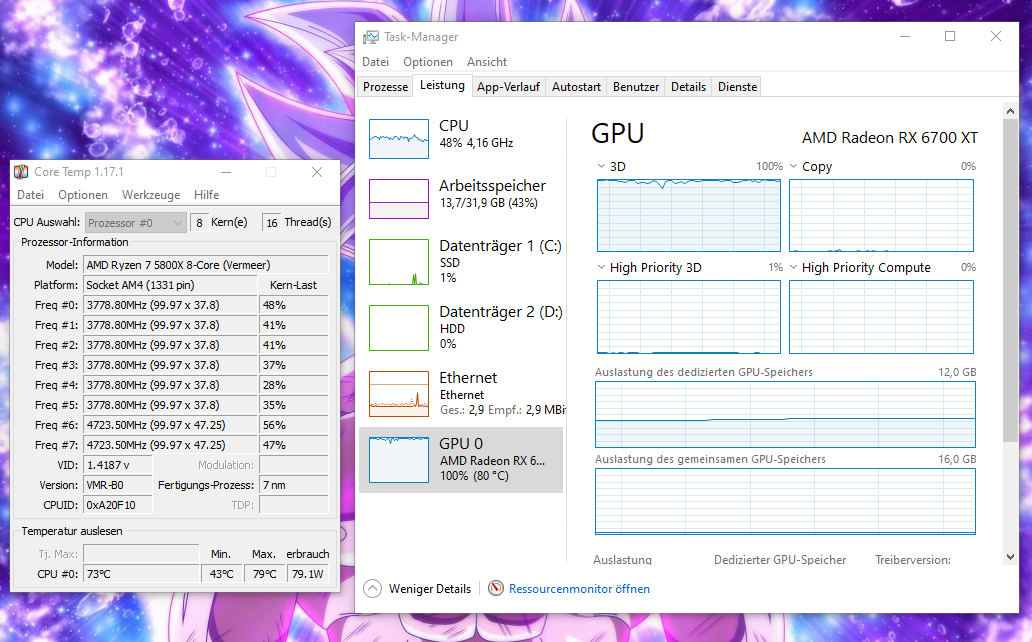Click the Freq #7 4723.50MHz value field
This screenshot has width=1032, height=642.
[170, 445]
